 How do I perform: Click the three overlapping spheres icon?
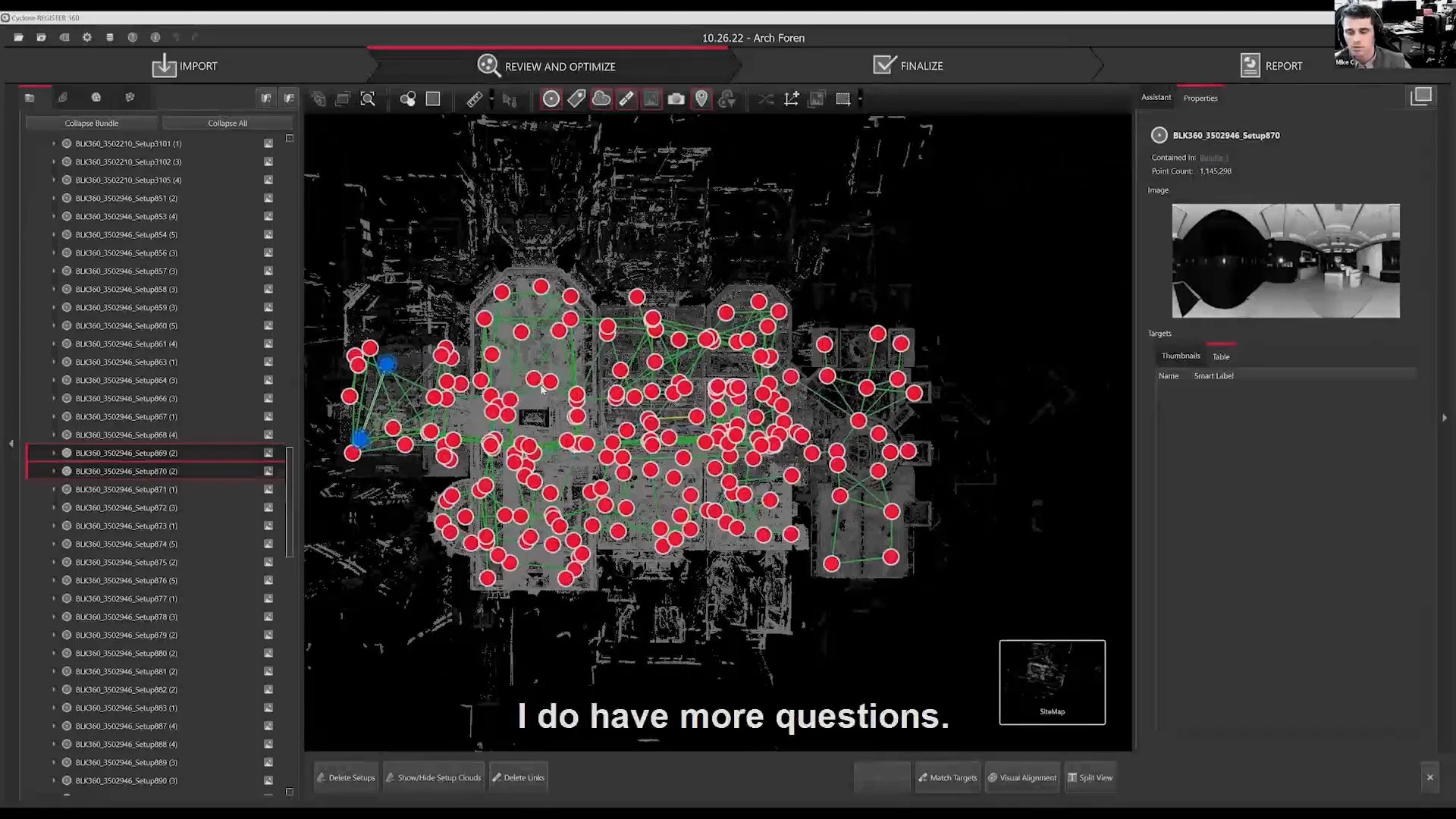[x=408, y=99]
